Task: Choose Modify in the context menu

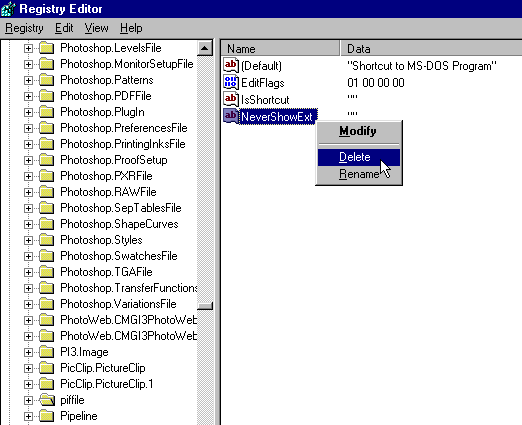Action: click(359, 131)
